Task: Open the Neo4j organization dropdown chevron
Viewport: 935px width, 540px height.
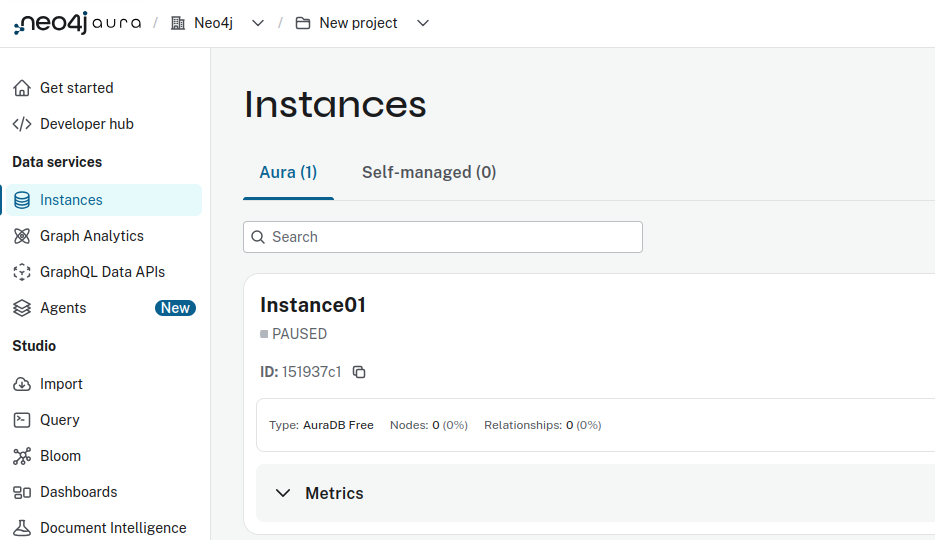Action: point(258,23)
